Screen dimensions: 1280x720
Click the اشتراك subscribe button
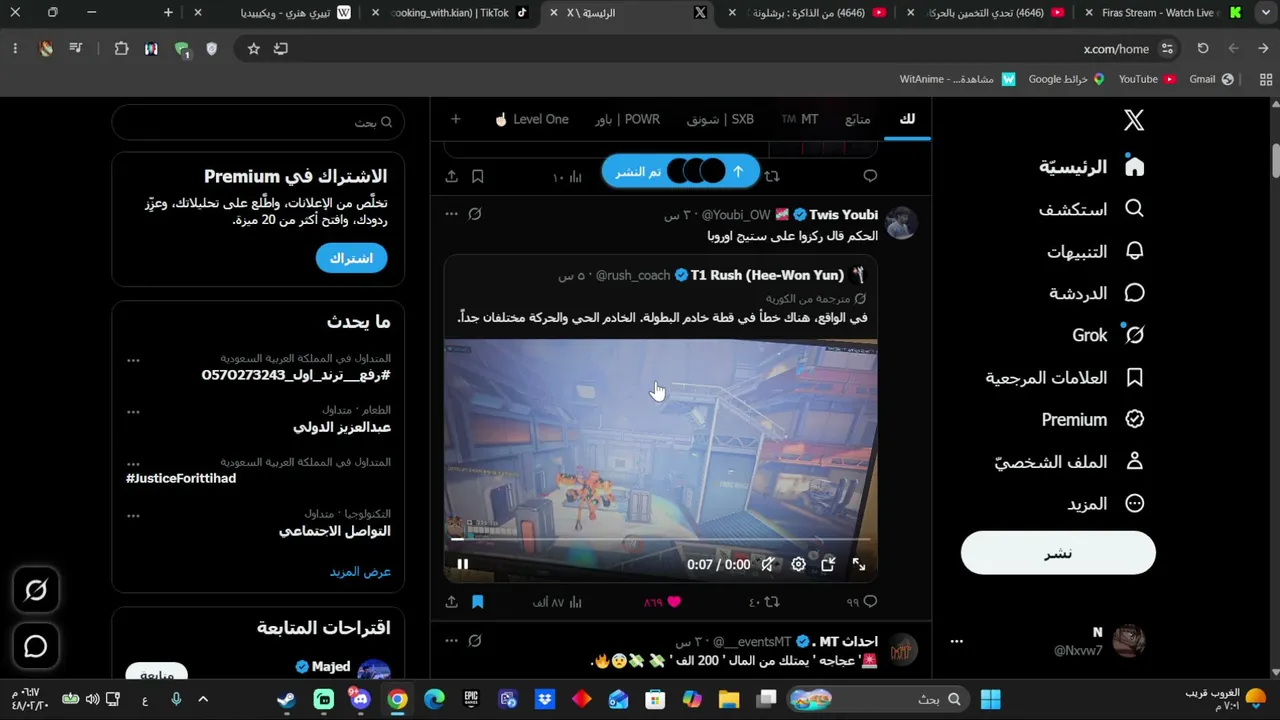tap(351, 258)
